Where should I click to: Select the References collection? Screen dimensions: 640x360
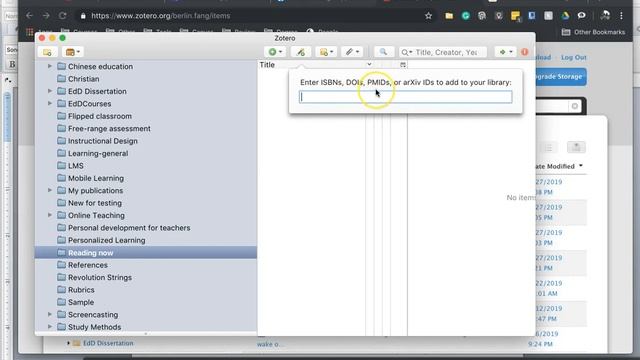[88, 265]
